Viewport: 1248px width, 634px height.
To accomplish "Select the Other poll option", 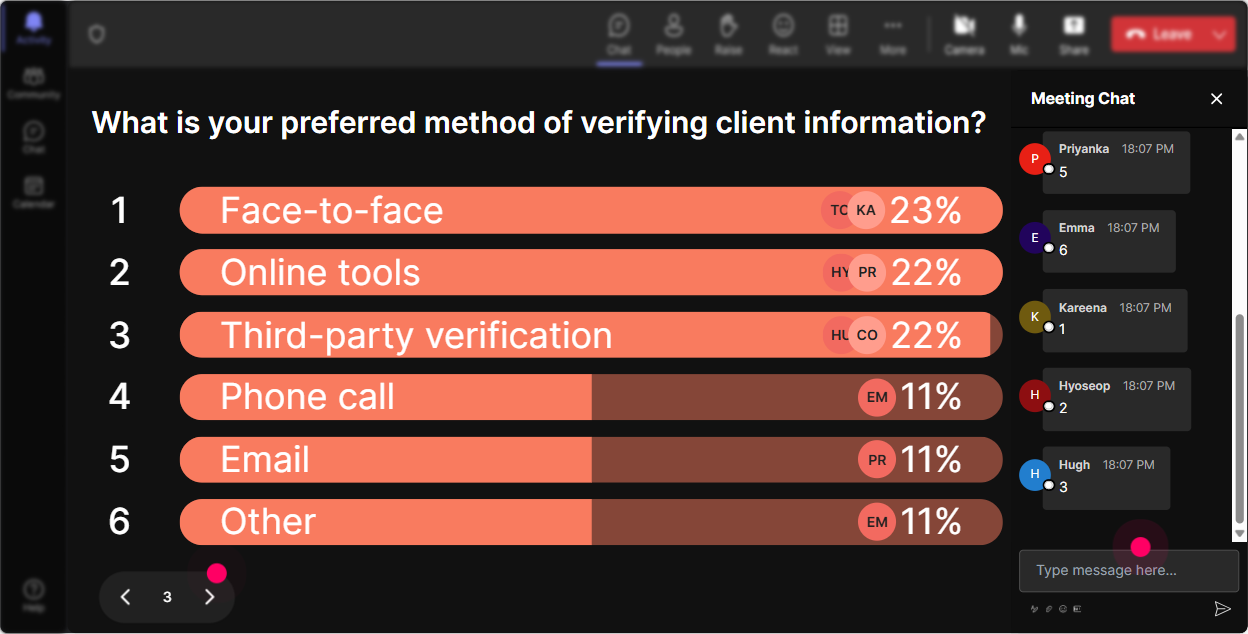I will click(x=591, y=521).
